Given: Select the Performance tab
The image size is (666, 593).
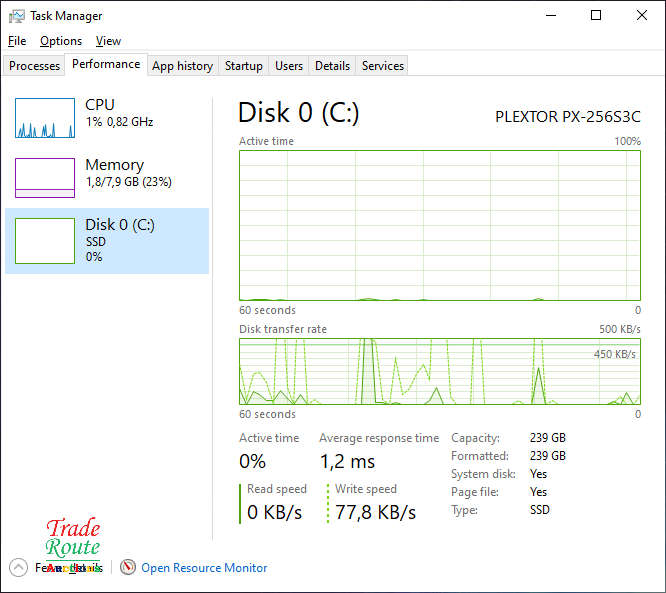Looking at the screenshot, I should (x=106, y=64).
